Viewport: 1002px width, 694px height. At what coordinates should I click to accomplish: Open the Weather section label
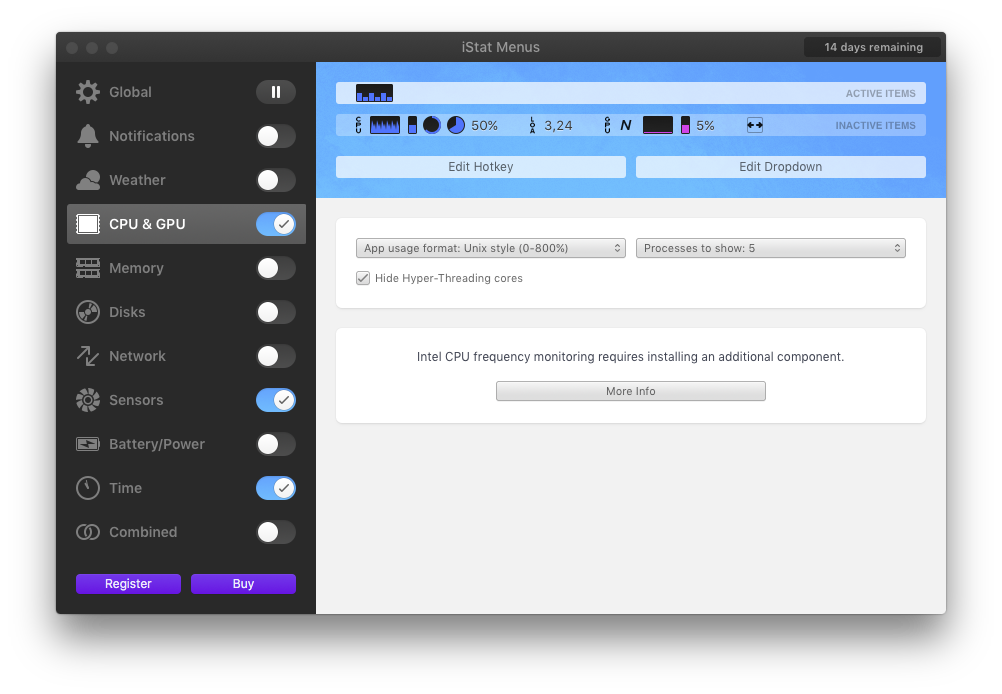coord(137,180)
